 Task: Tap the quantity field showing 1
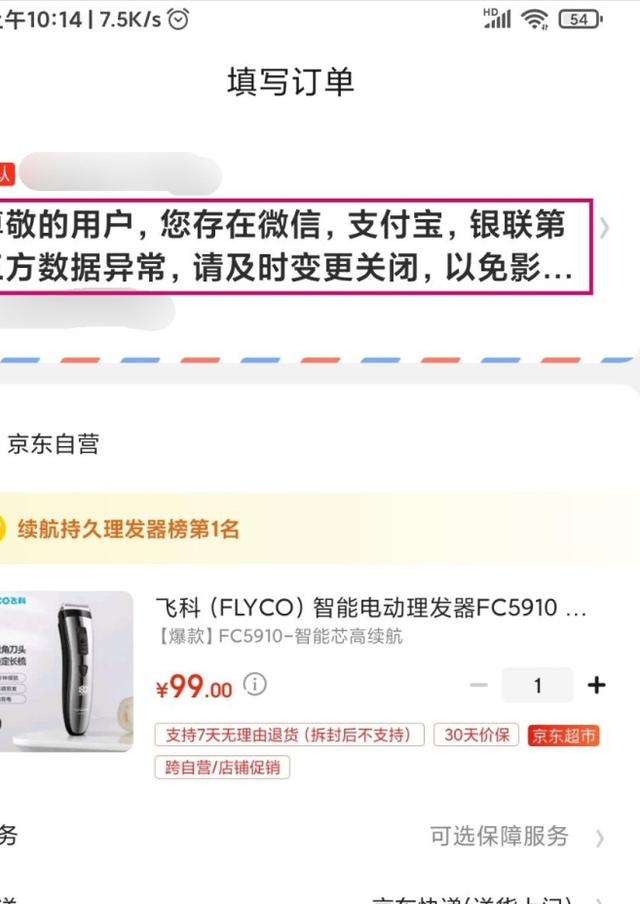pos(537,685)
